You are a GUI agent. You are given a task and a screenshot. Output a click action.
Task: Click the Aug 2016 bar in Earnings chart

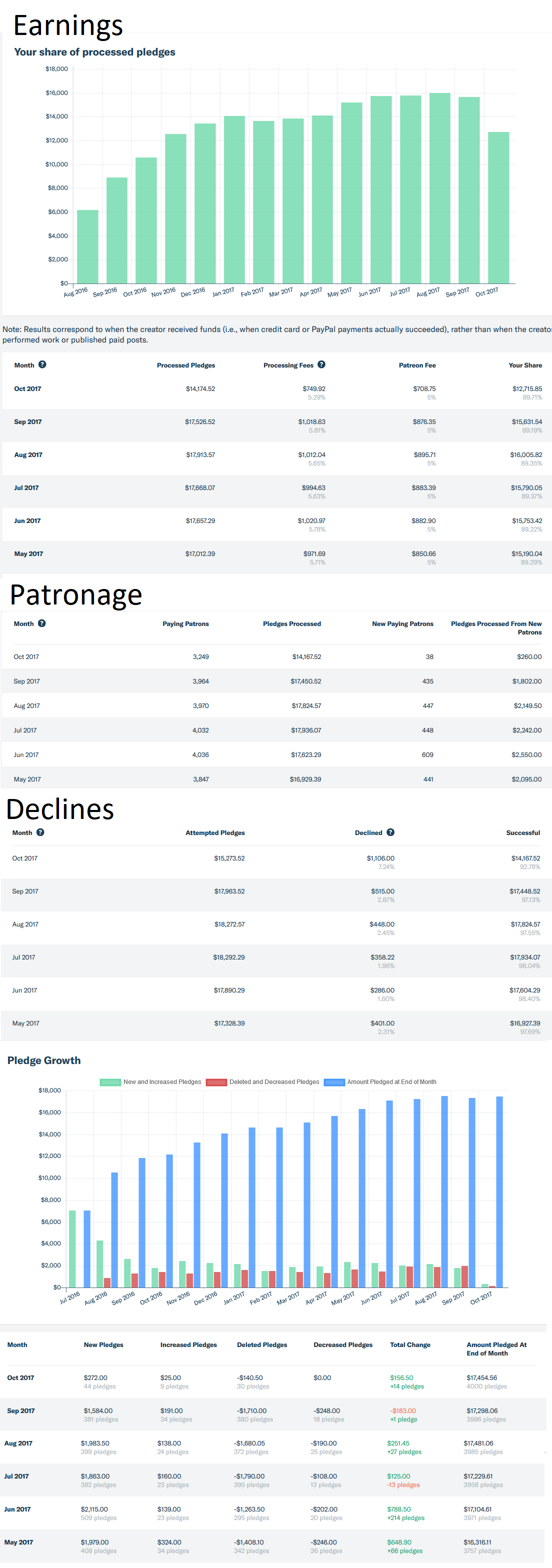[87, 246]
